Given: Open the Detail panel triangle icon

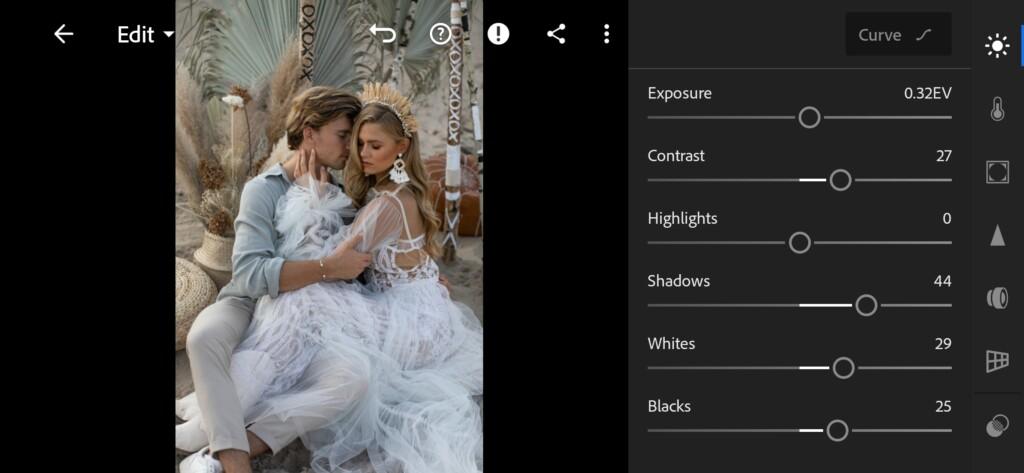Looking at the screenshot, I should tap(997, 235).
